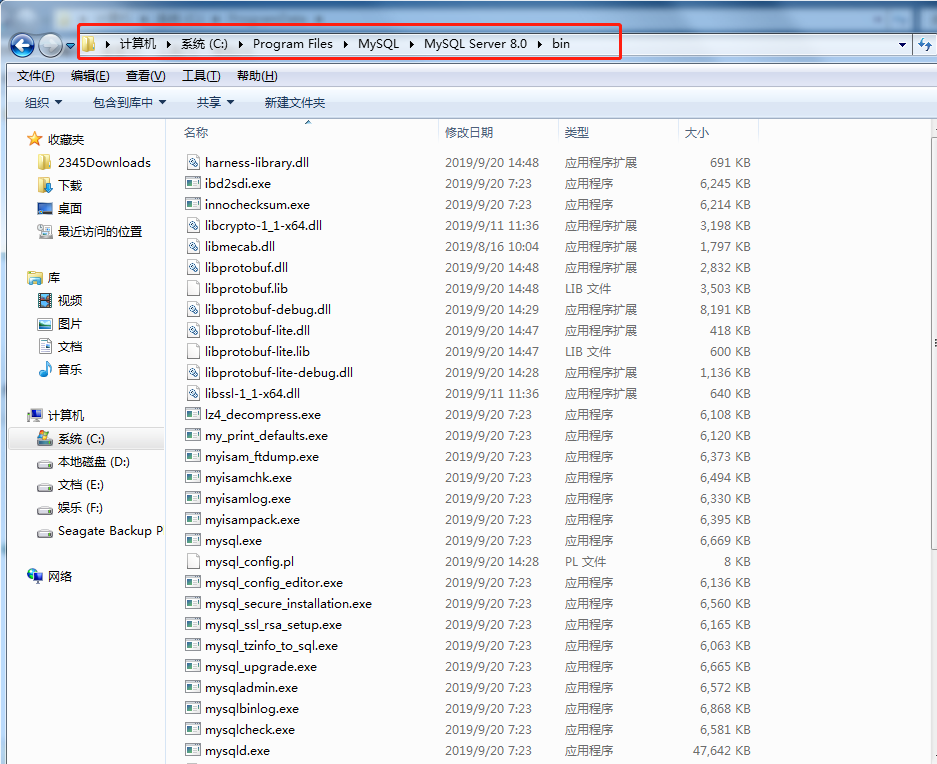937x764 pixels.
Task: Select the 计算机 icon in sidebar
Action: point(35,415)
